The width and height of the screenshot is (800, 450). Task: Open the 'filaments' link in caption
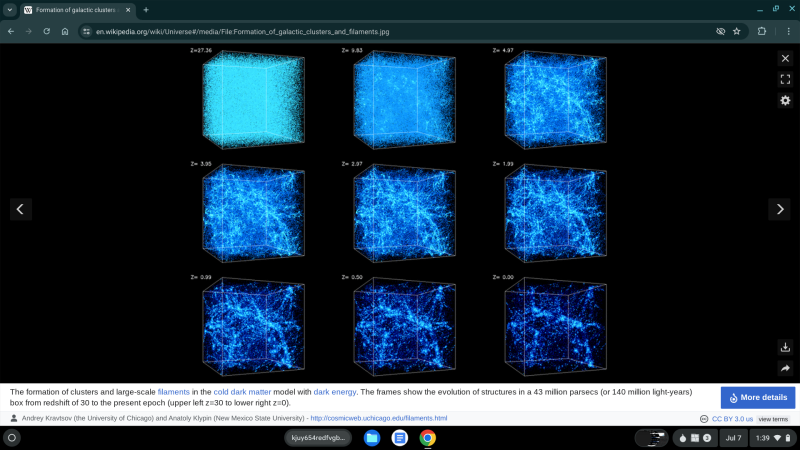[x=173, y=392]
